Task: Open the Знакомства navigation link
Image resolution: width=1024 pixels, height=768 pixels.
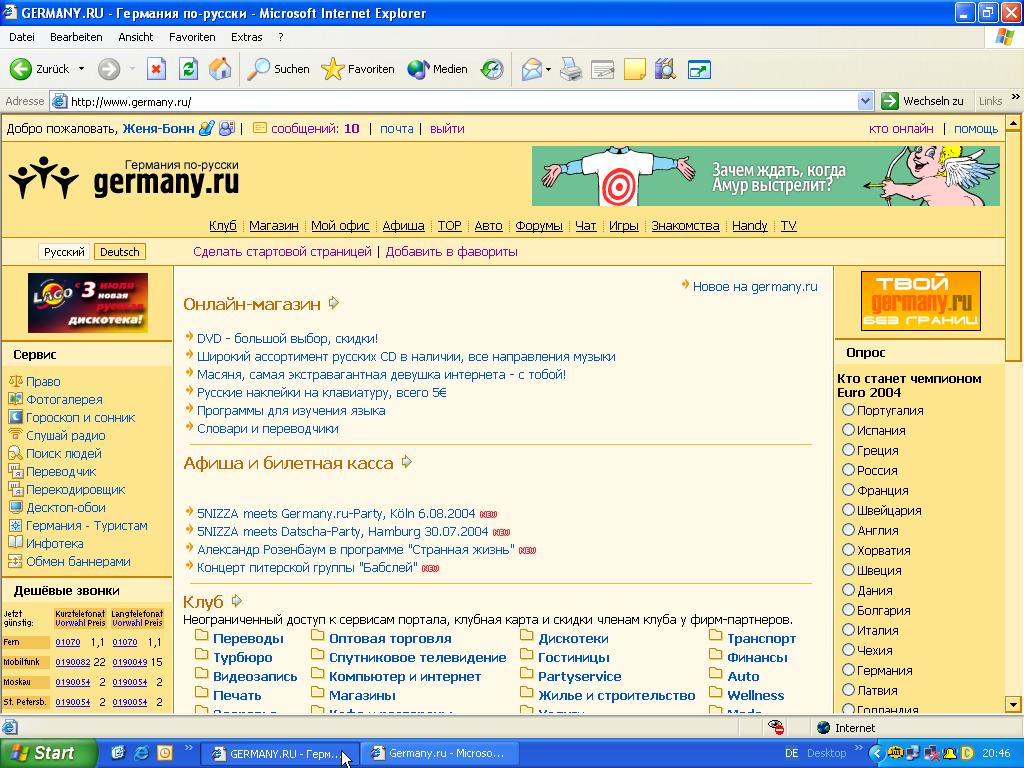Action: pos(685,225)
